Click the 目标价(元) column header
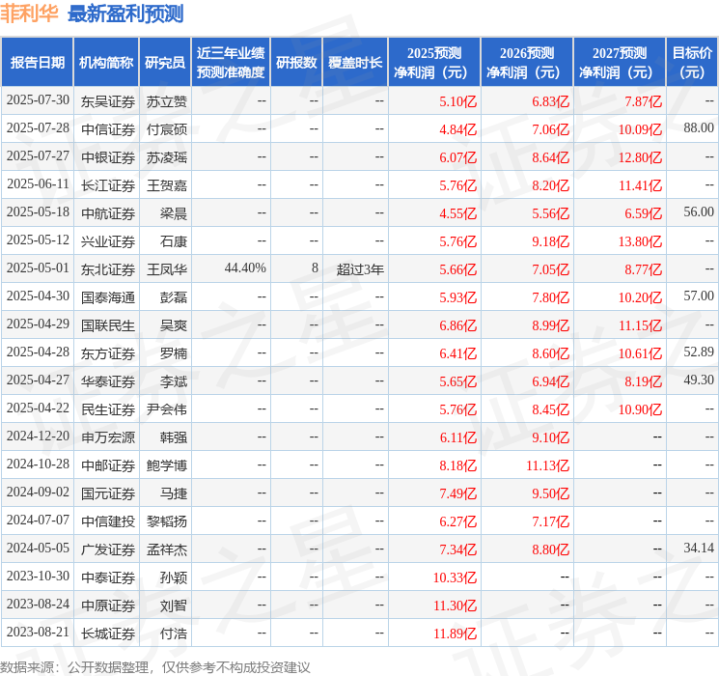Screen dimensions: 719x676 point(691,62)
